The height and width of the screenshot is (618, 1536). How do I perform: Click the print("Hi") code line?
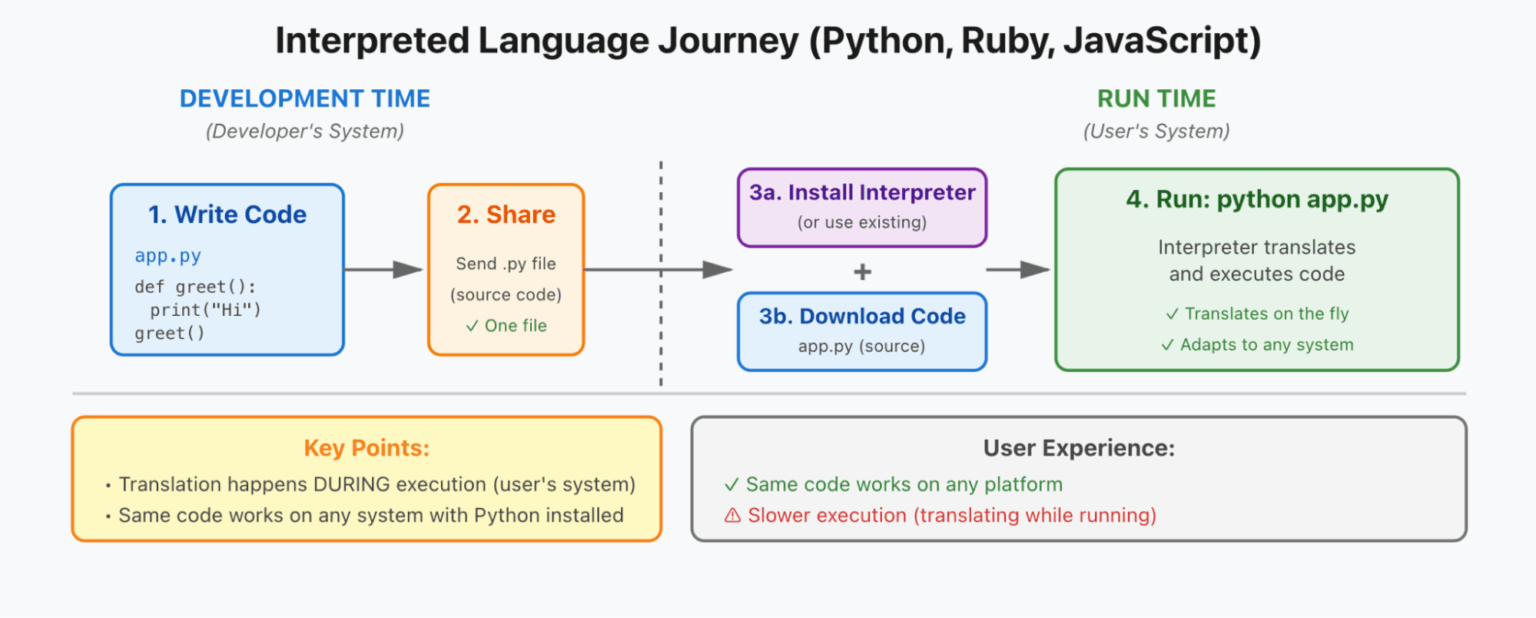tap(205, 310)
